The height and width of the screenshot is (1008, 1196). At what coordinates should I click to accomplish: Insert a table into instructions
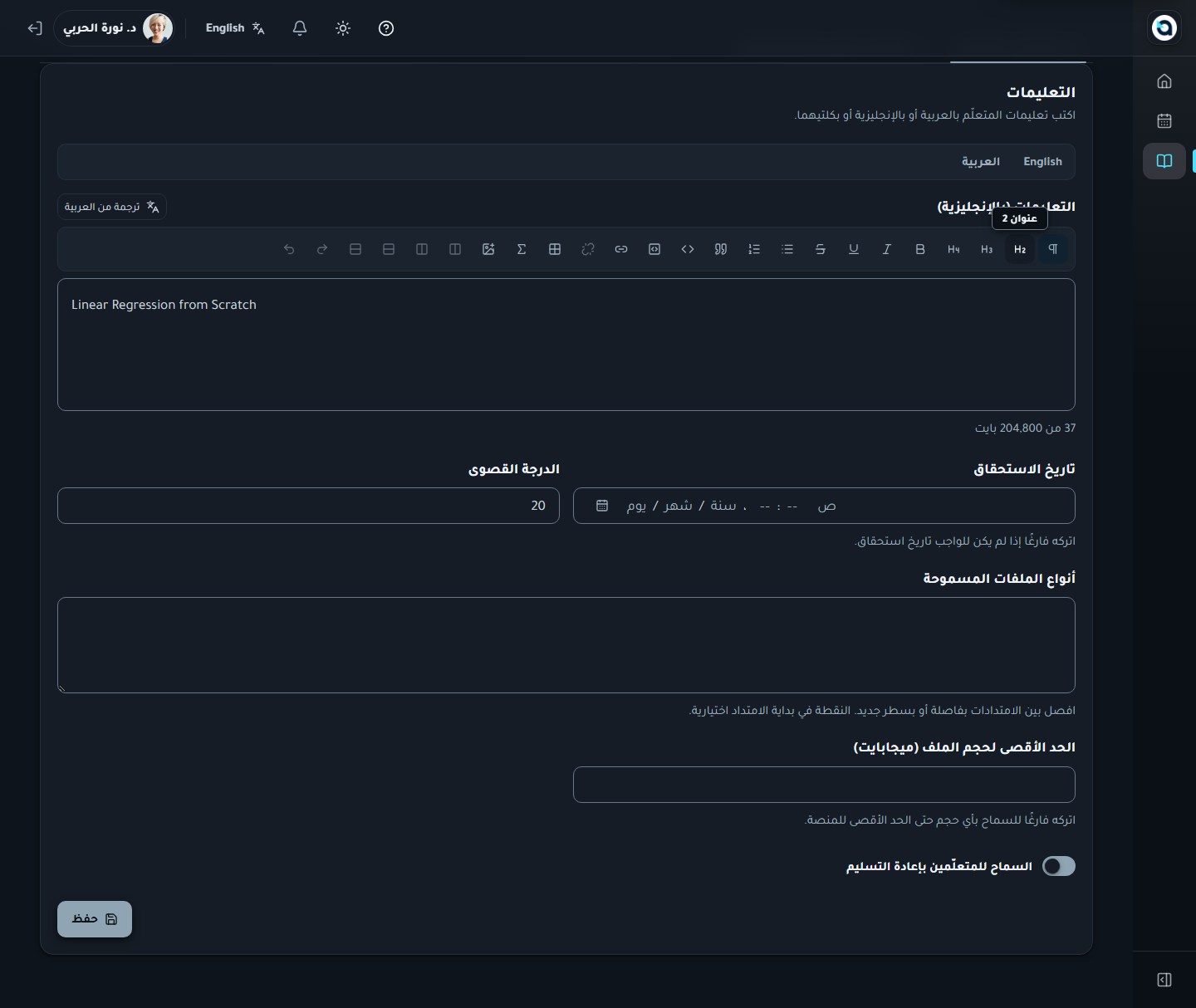(555, 249)
